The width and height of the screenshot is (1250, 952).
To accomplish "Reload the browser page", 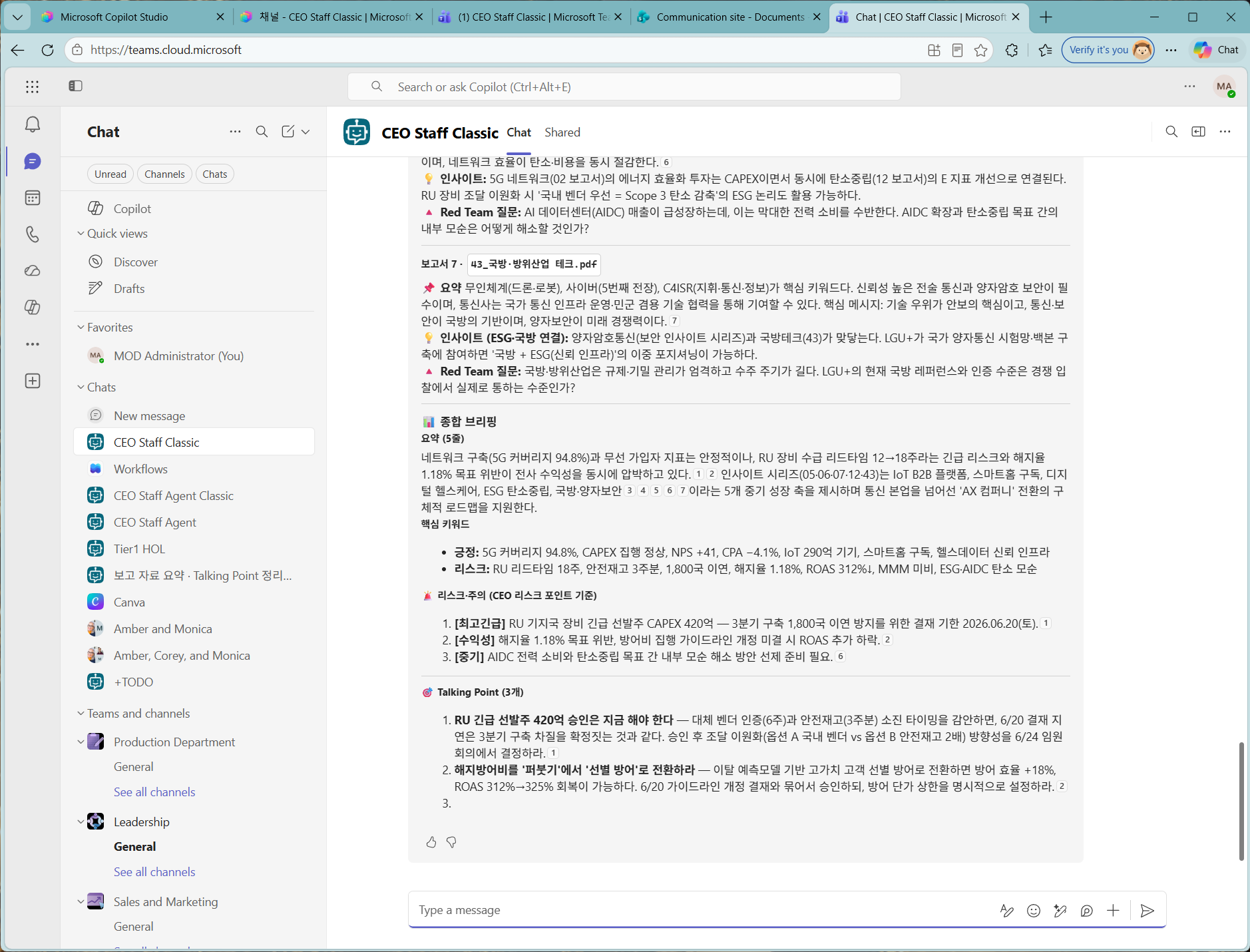I will [x=47, y=50].
